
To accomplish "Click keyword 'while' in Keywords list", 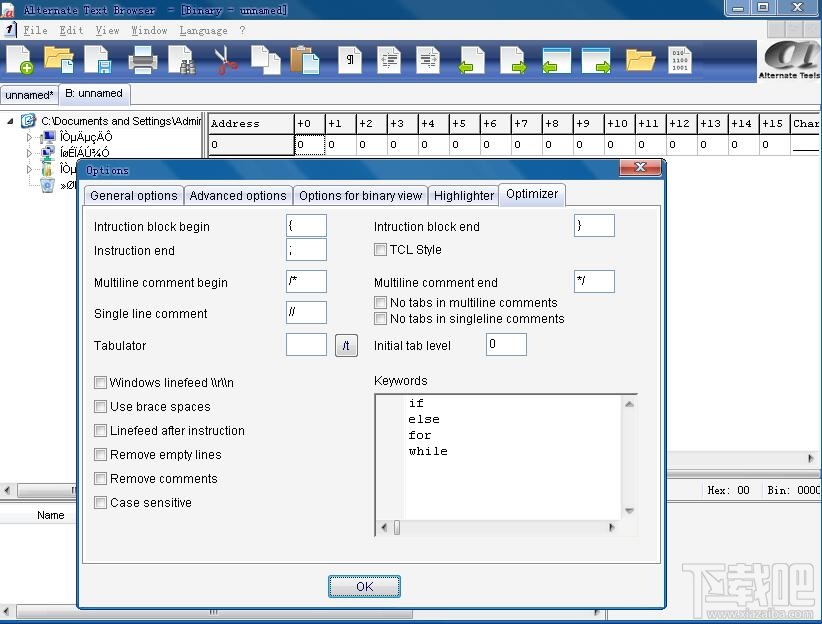I will [x=428, y=451].
